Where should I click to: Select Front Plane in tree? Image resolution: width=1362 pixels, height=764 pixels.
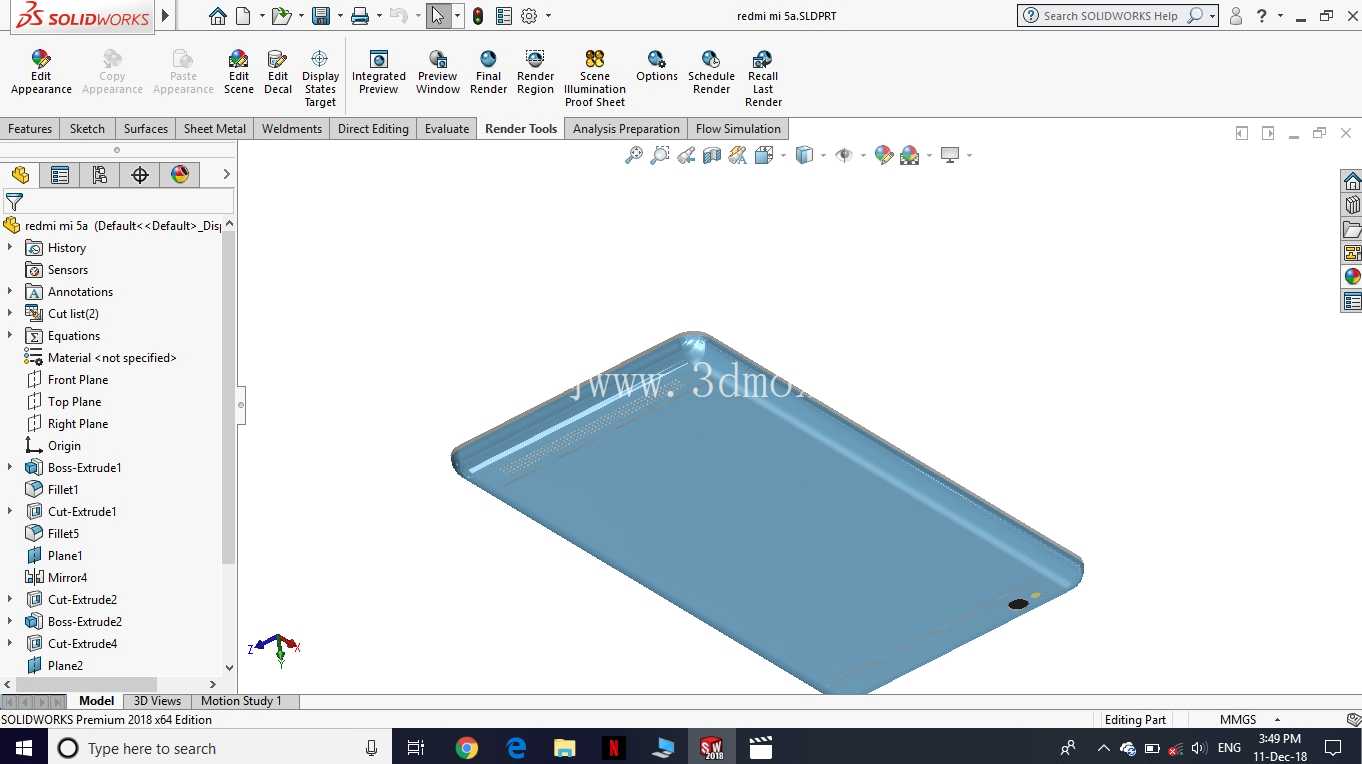click(78, 379)
